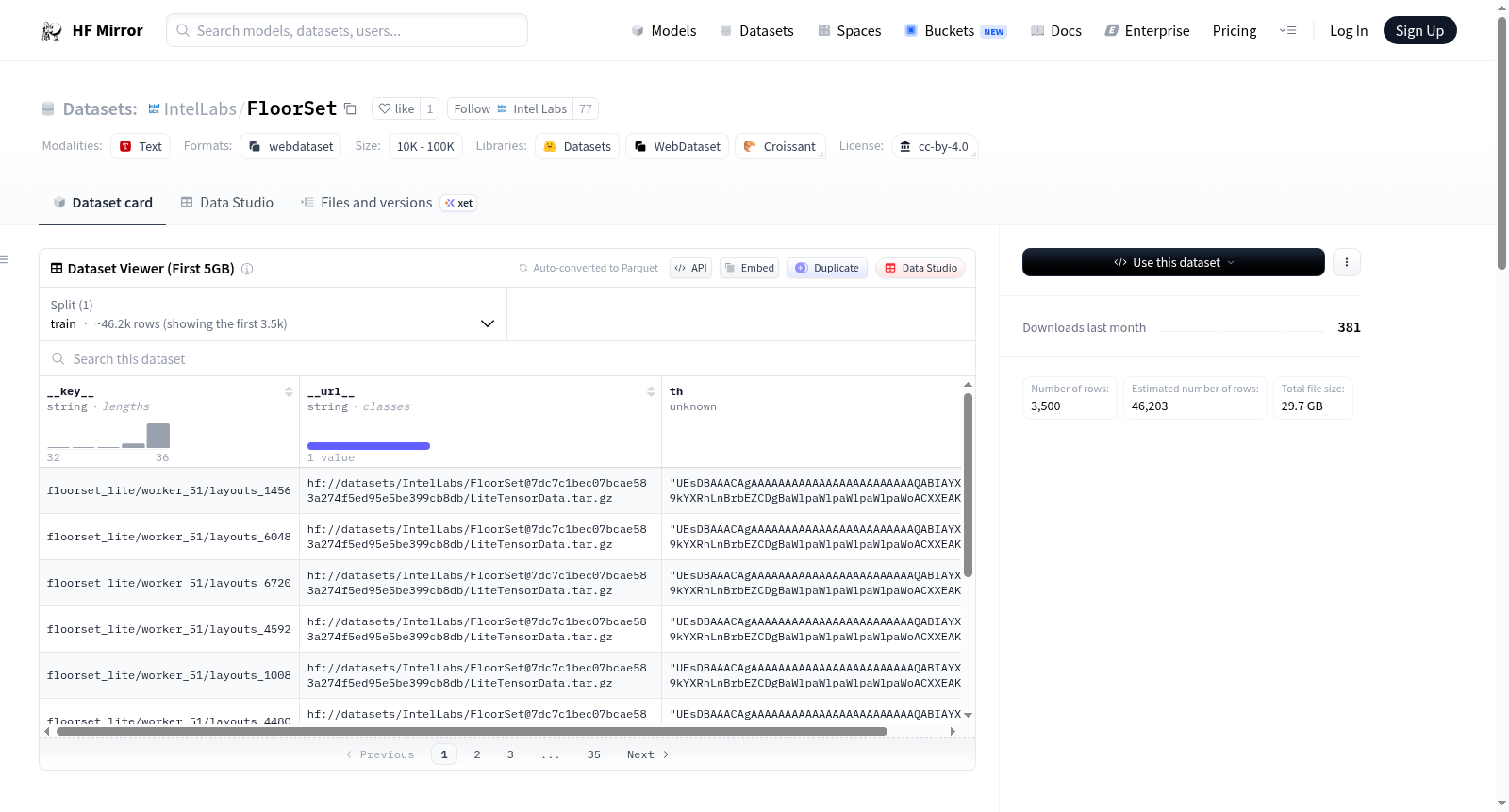Click the Embed button
Screen dimensions: 1509x812
click(x=750, y=268)
